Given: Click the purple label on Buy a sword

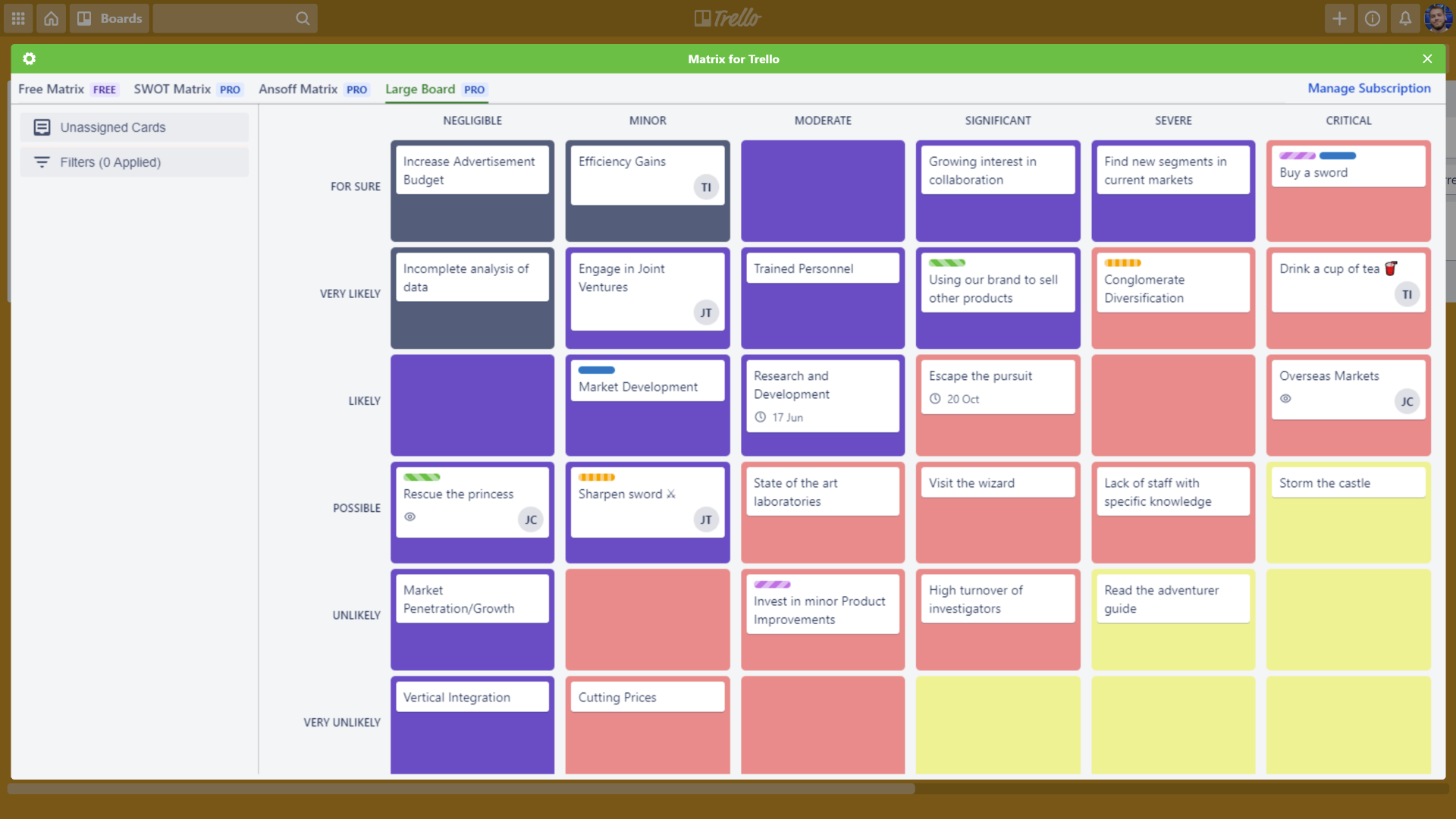Looking at the screenshot, I should pyautogui.click(x=1297, y=155).
